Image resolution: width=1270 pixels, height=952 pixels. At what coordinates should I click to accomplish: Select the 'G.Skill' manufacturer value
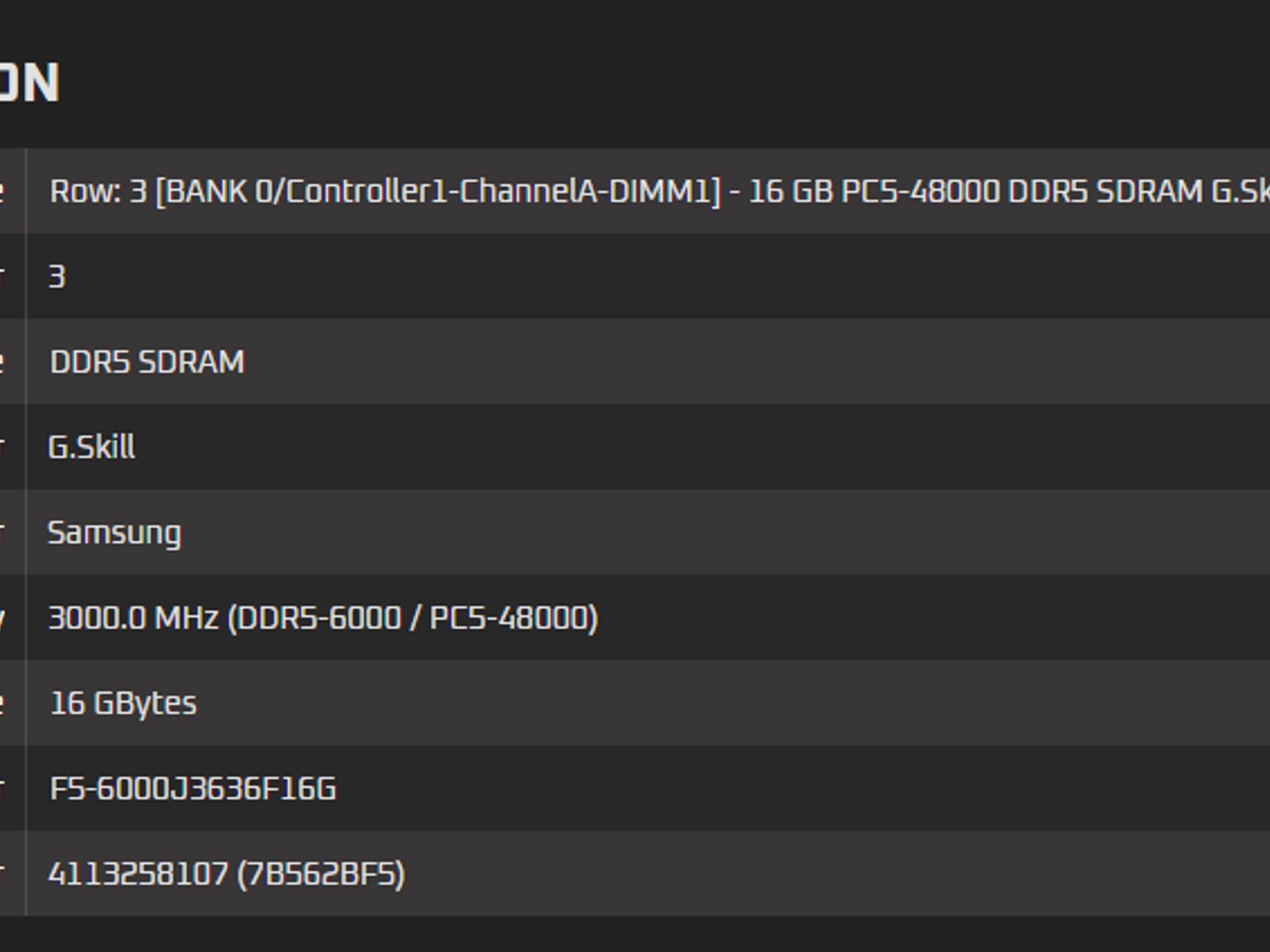[92, 447]
